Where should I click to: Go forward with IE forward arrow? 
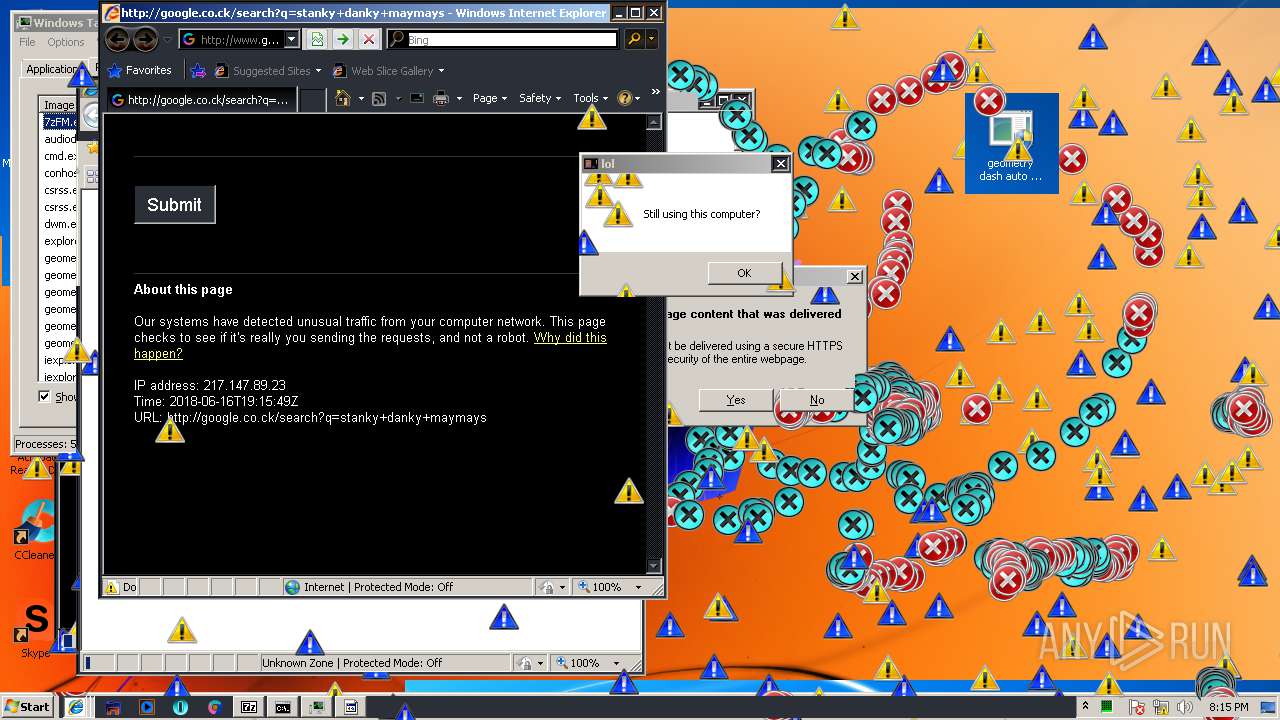click(x=145, y=39)
